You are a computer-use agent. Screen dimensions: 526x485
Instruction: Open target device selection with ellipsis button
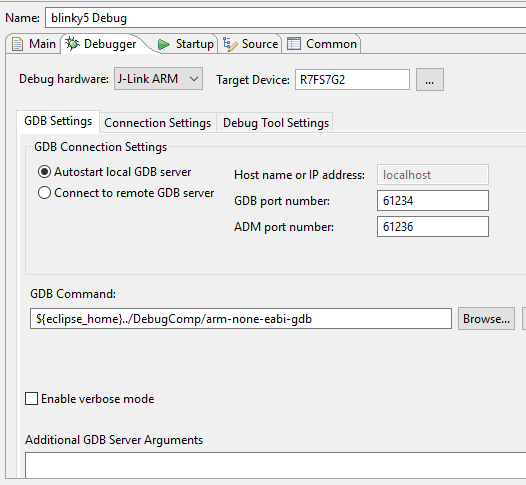pyautogui.click(x=430, y=79)
